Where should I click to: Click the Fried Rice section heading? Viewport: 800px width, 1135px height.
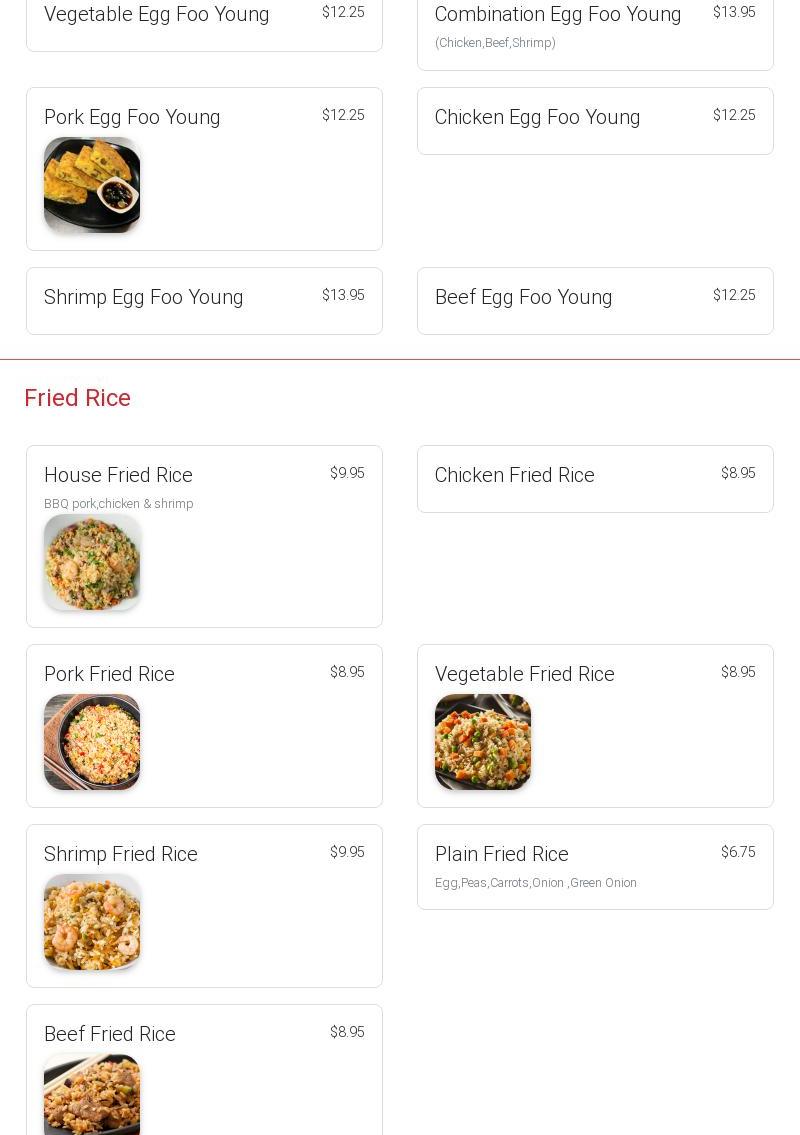tap(78, 398)
